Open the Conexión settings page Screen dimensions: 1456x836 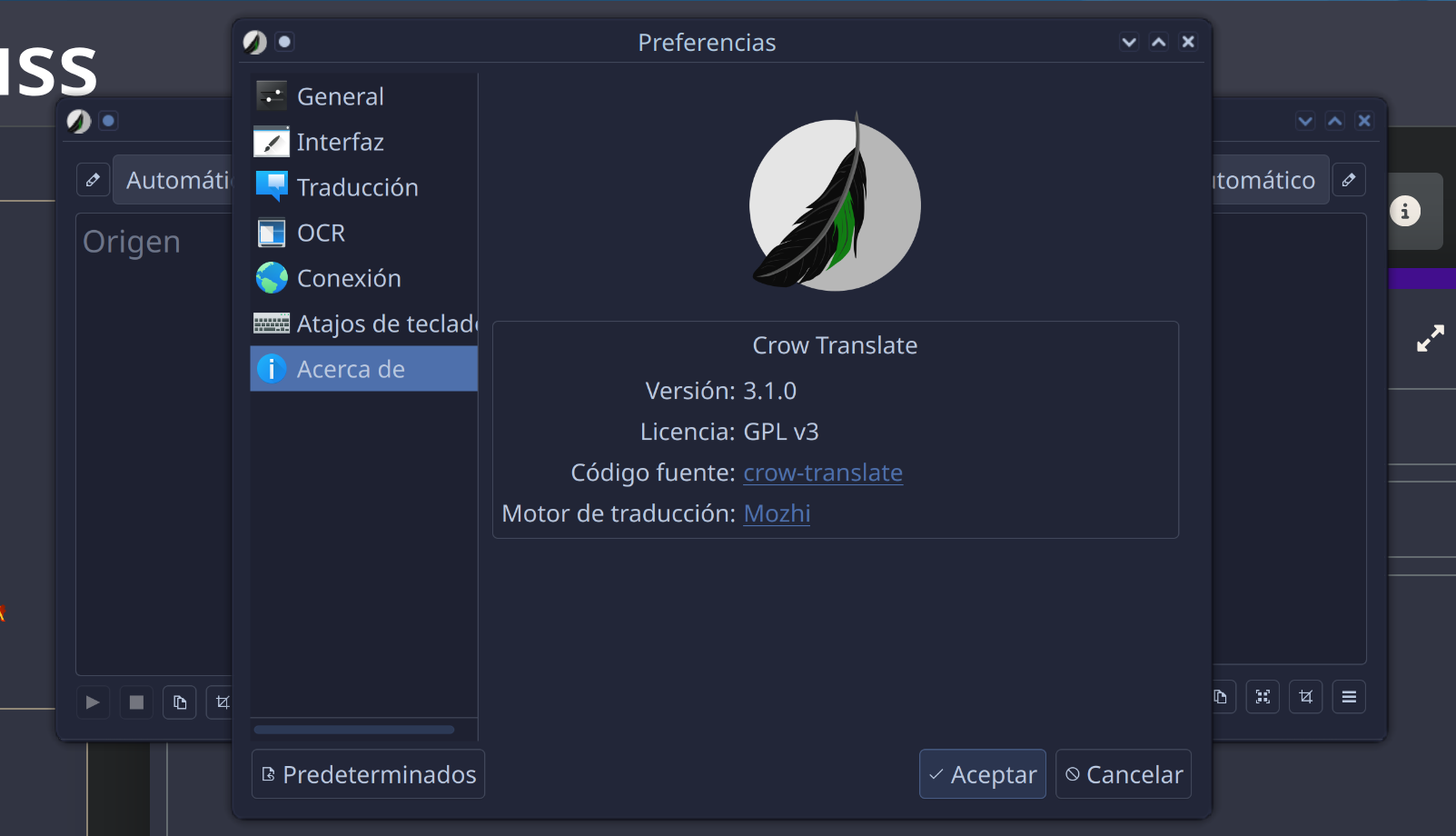349,278
